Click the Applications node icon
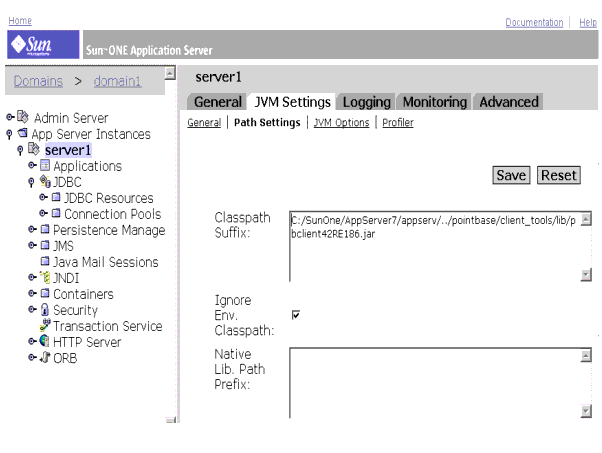 (x=45, y=165)
